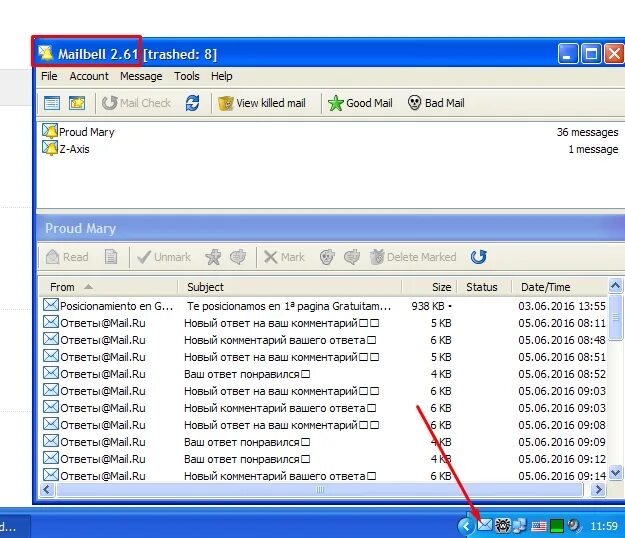Screen dimensions: 625x538
Task: Click Mailbell envelope icon in system tray
Action: coord(485,526)
